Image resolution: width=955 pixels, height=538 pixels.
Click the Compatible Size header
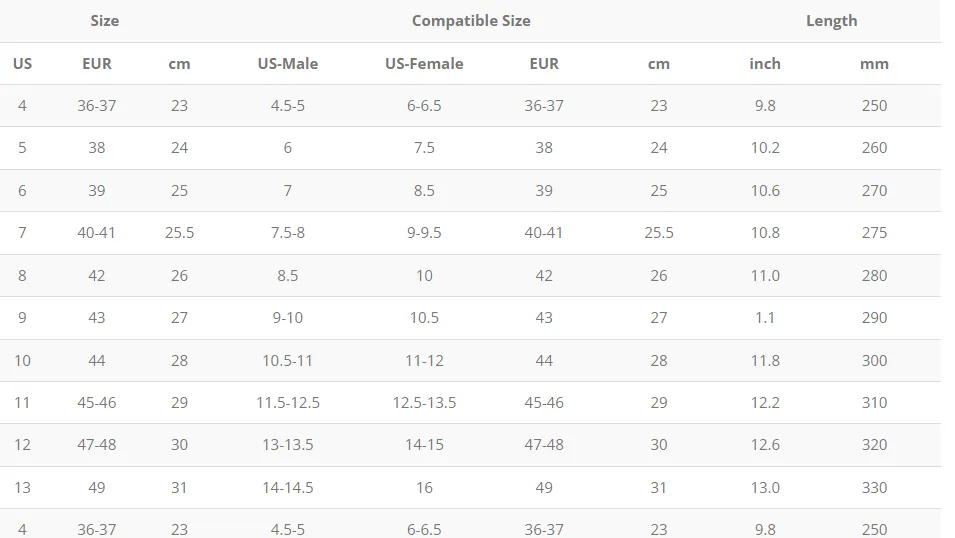[x=471, y=21]
